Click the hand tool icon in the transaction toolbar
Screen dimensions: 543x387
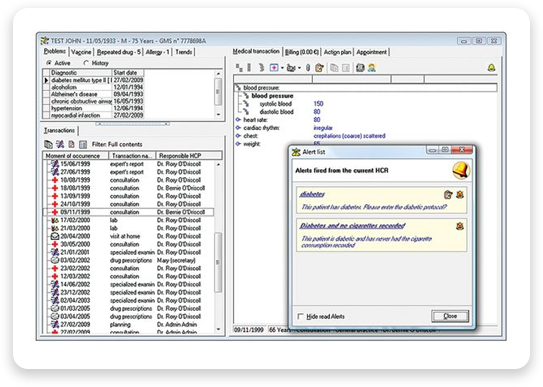[291, 68]
